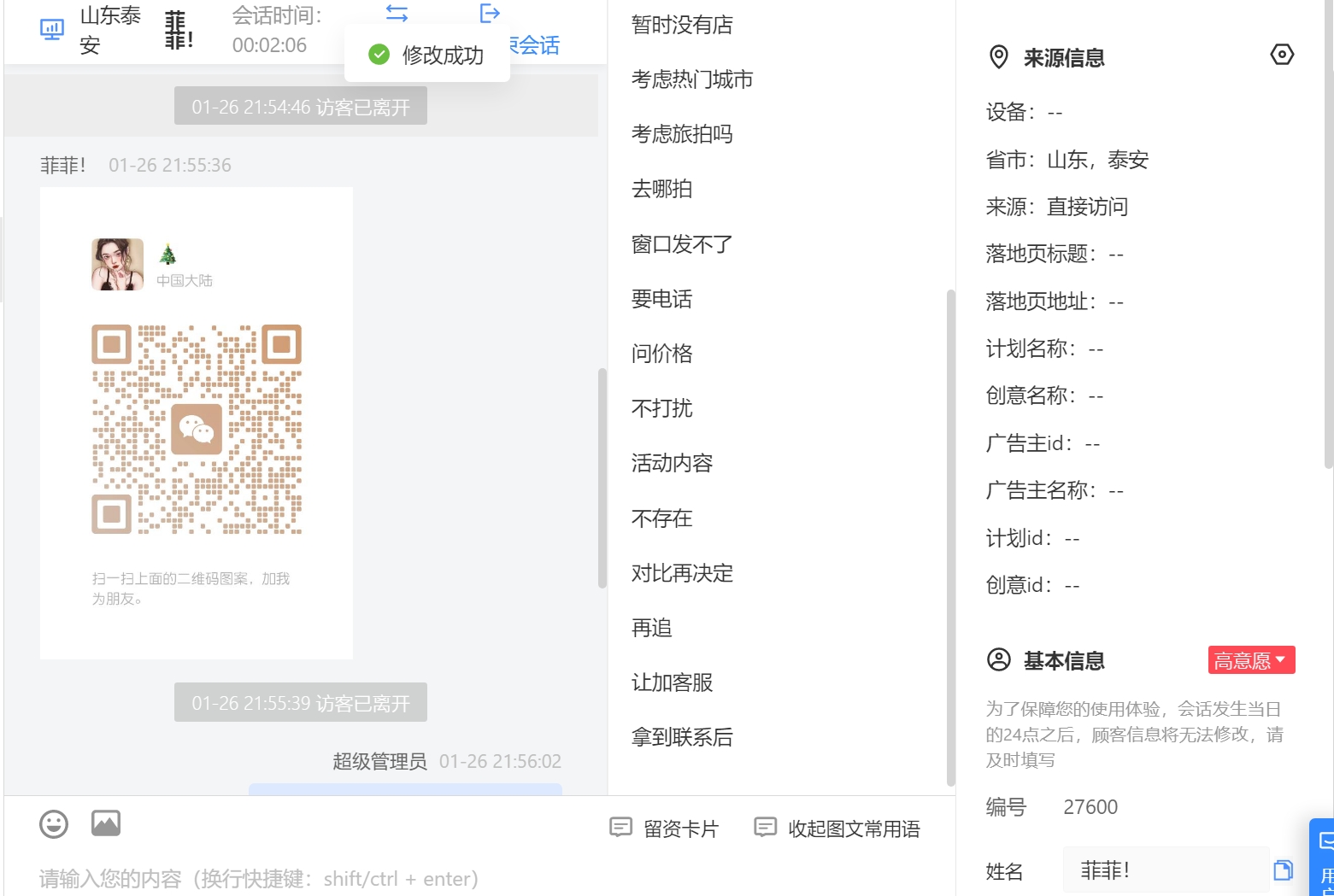Choose the 再追 quick phrase
Image resolution: width=1334 pixels, height=896 pixels.
[651, 628]
